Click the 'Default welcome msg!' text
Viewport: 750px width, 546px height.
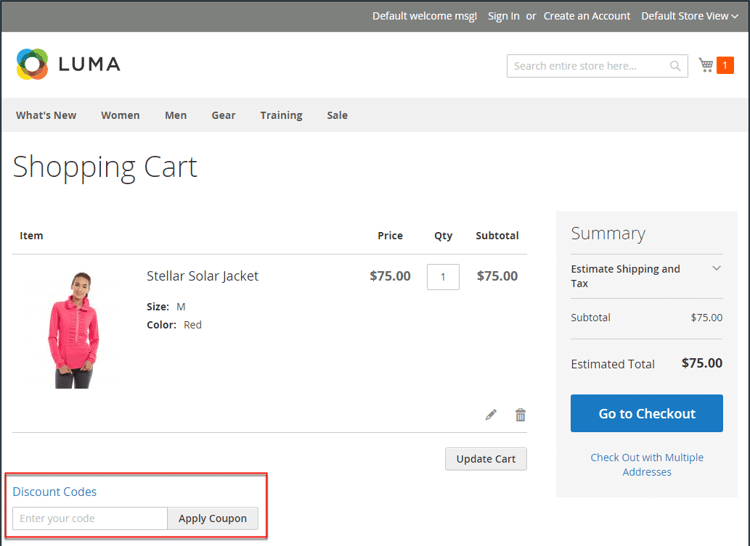click(x=425, y=16)
